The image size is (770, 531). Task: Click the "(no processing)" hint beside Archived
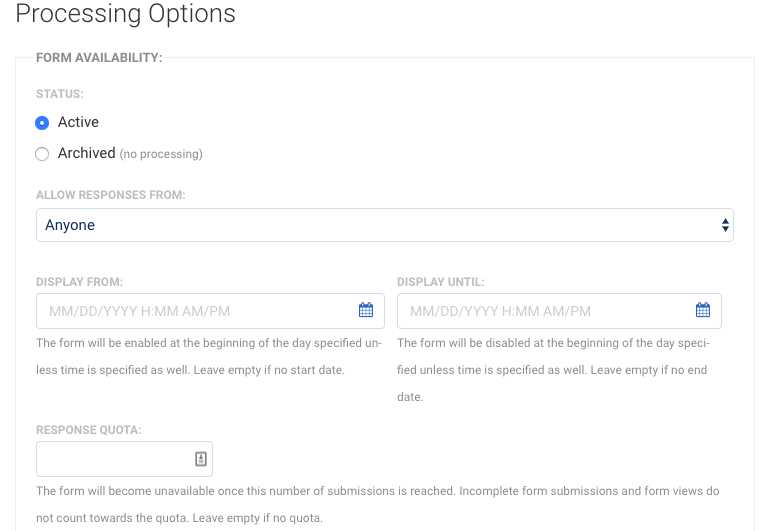click(161, 154)
